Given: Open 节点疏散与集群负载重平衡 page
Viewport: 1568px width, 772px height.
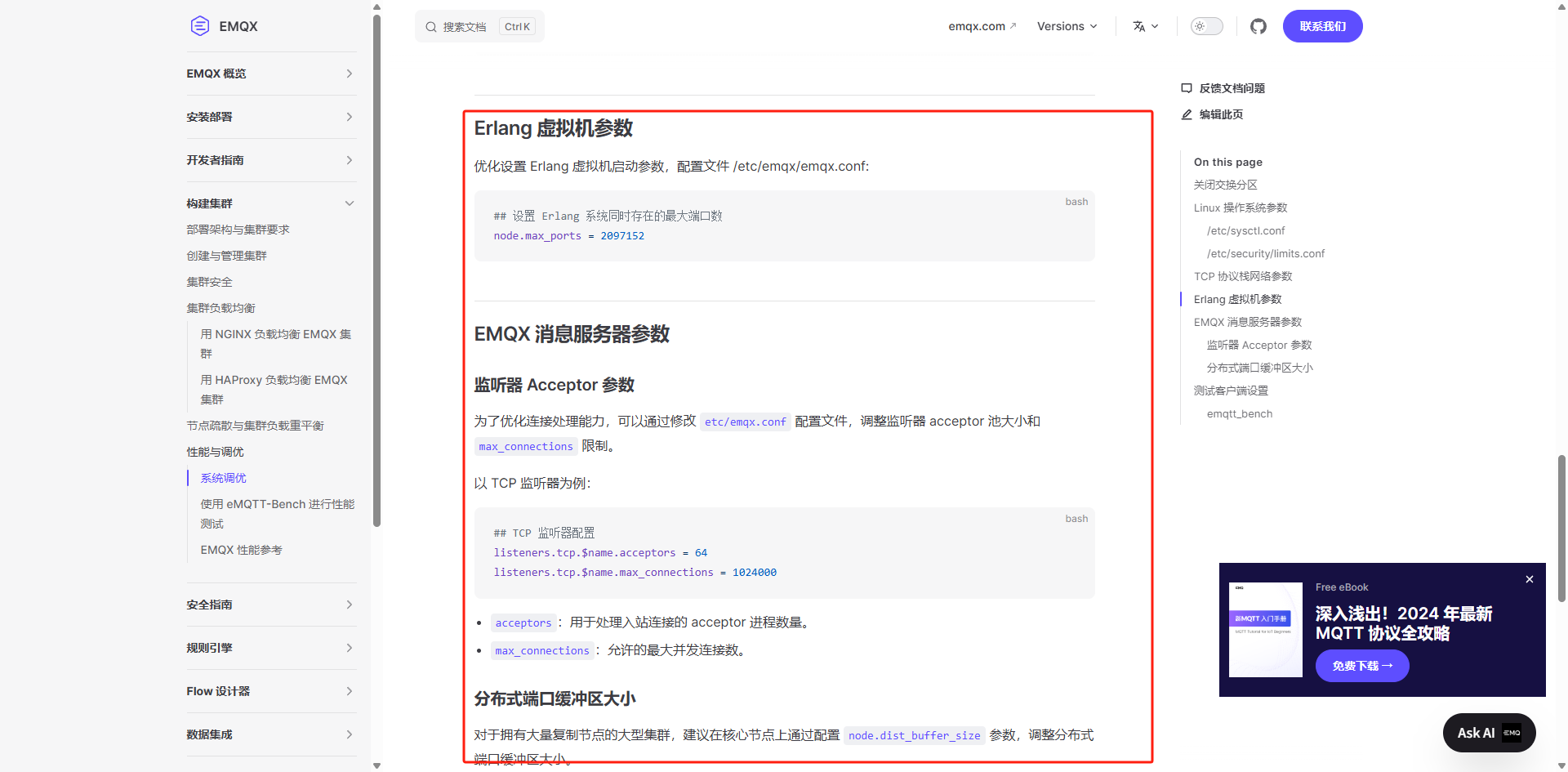Looking at the screenshot, I should tap(255, 426).
